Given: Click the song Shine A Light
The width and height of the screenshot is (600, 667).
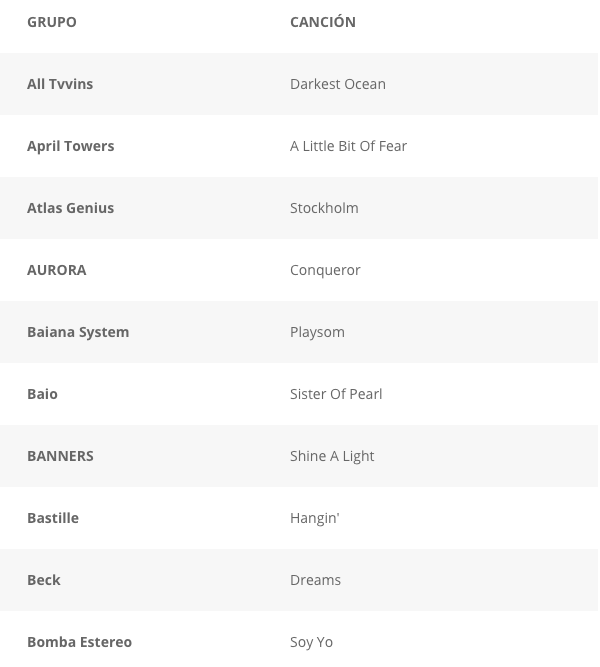Looking at the screenshot, I should pyautogui.click(x=332, y=456).
